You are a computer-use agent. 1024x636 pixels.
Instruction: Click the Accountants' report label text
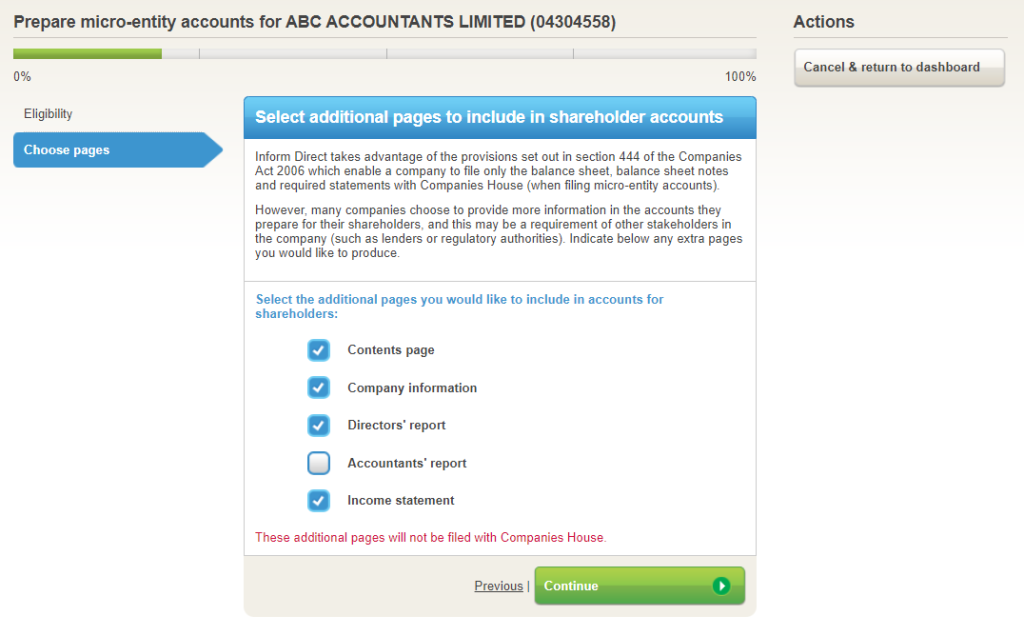click(x=407, y=463)
